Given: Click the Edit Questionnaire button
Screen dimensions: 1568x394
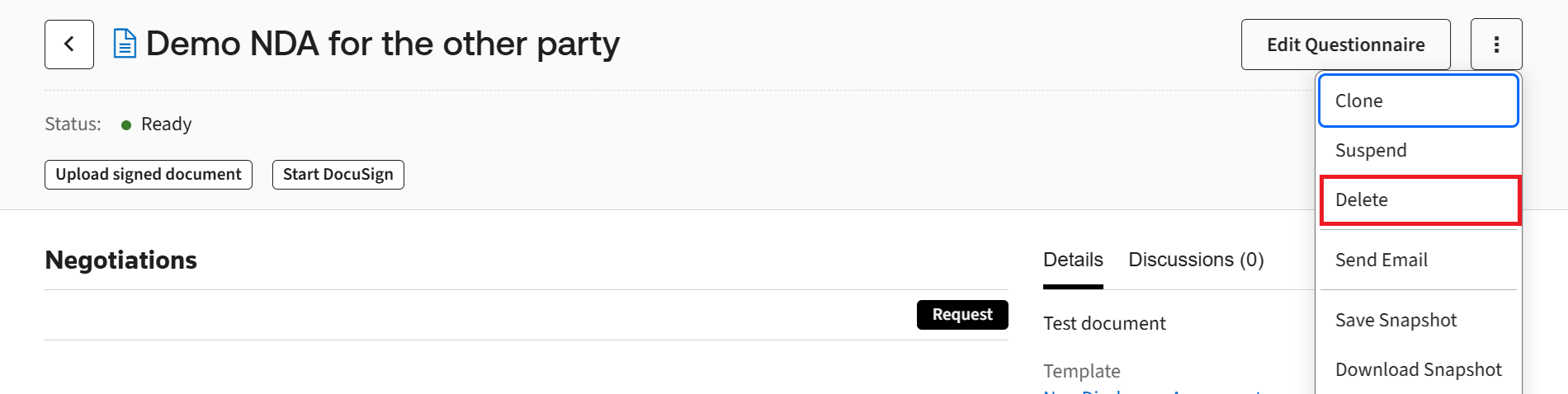Looking at the screenshot, I should [x=1345, y=45].
